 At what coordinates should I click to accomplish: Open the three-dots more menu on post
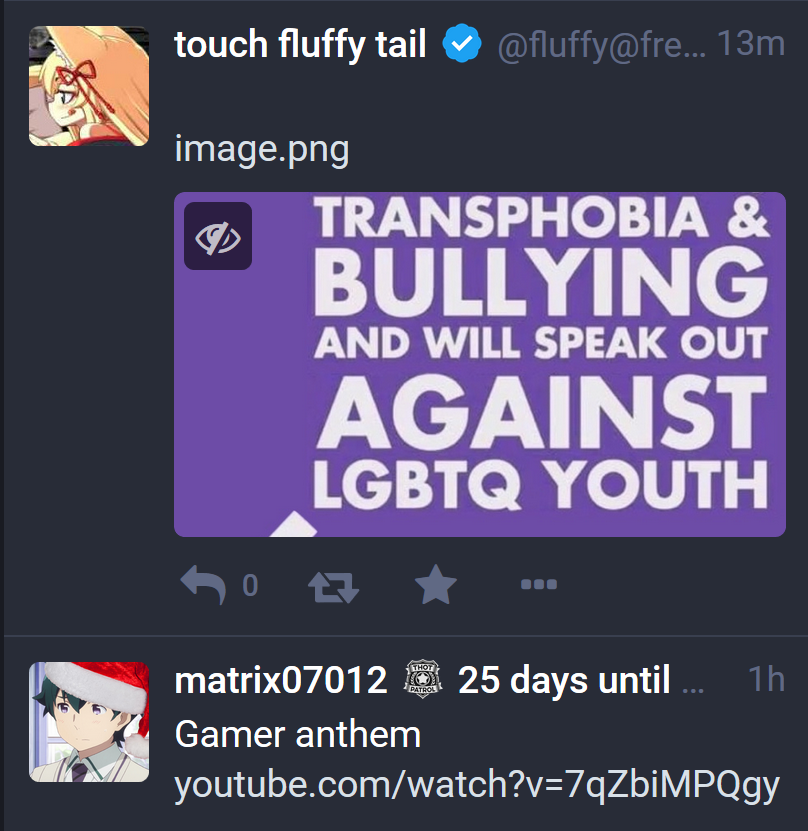coord(539,584)
